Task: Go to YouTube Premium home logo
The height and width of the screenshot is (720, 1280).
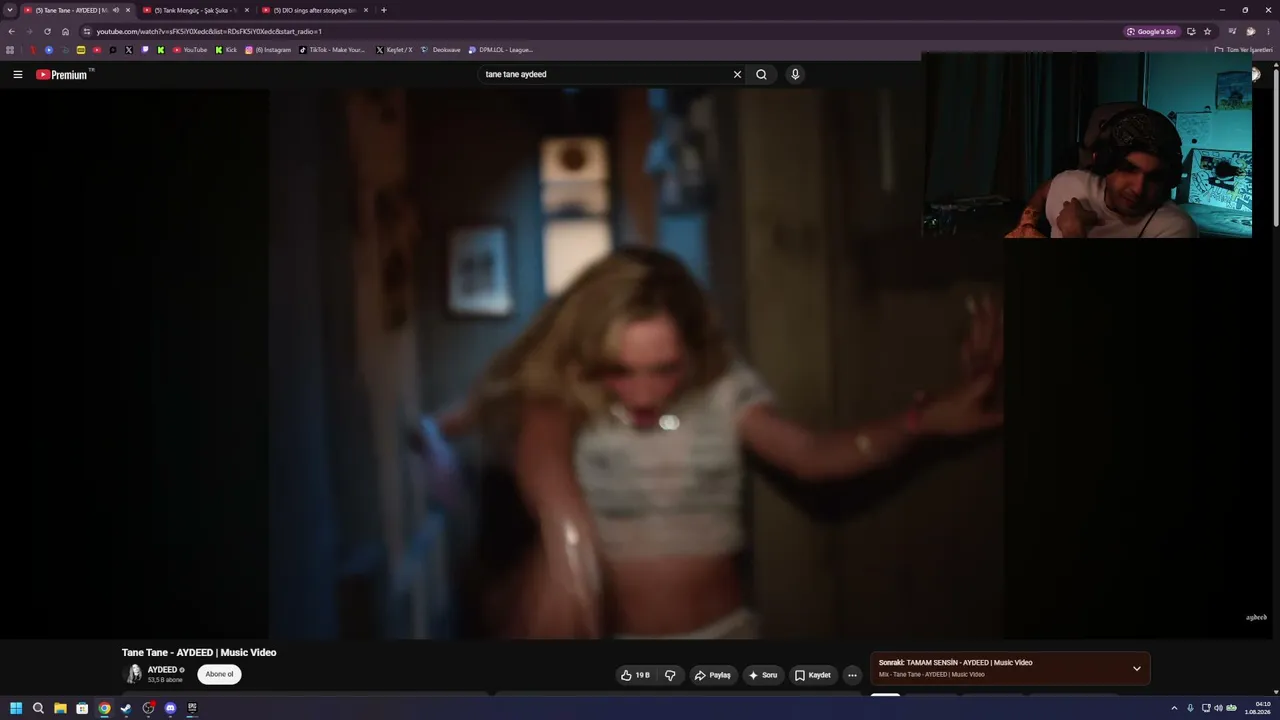Action: (62, 74)
